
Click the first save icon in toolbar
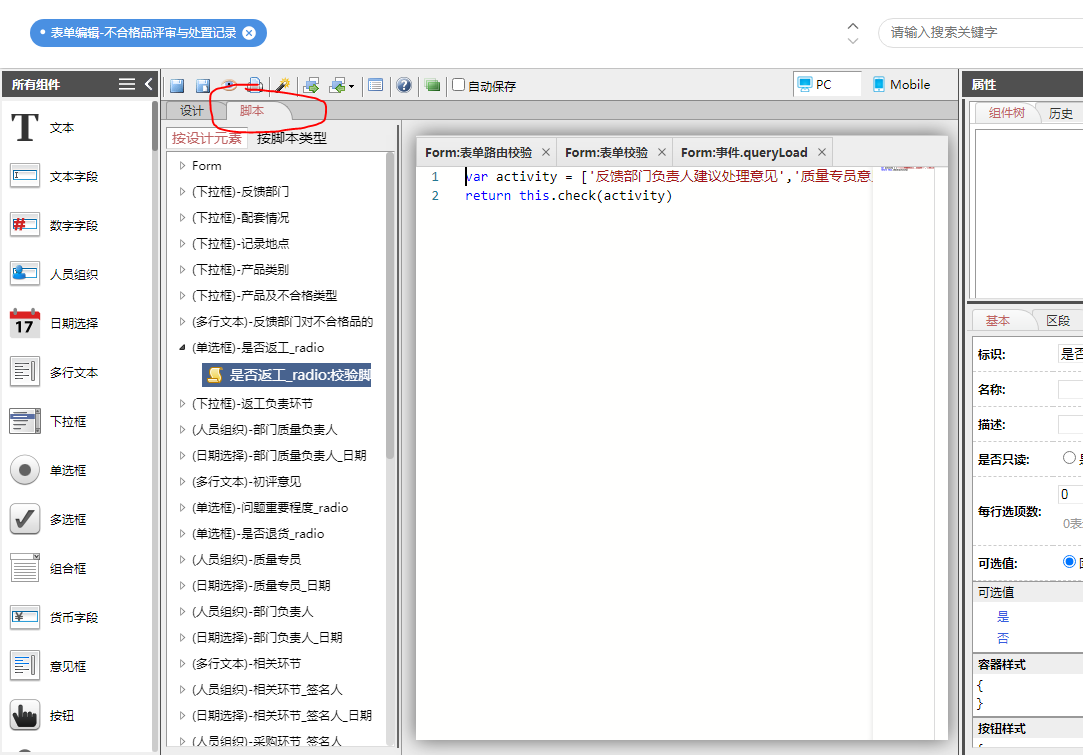tap(177, 86)
